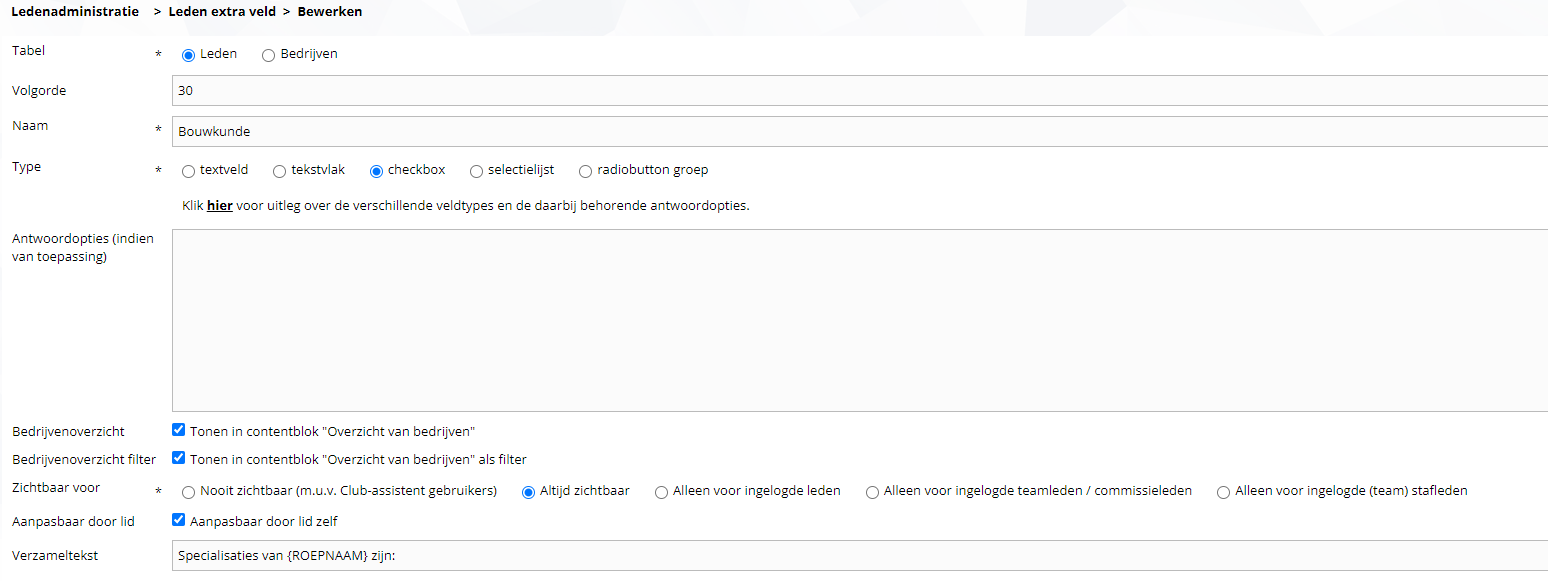This screenshot has width=1548, height=581.
Task: Toggle 'Aanpasbaar door lid zelf' checkbox
Action: (179, 520)
